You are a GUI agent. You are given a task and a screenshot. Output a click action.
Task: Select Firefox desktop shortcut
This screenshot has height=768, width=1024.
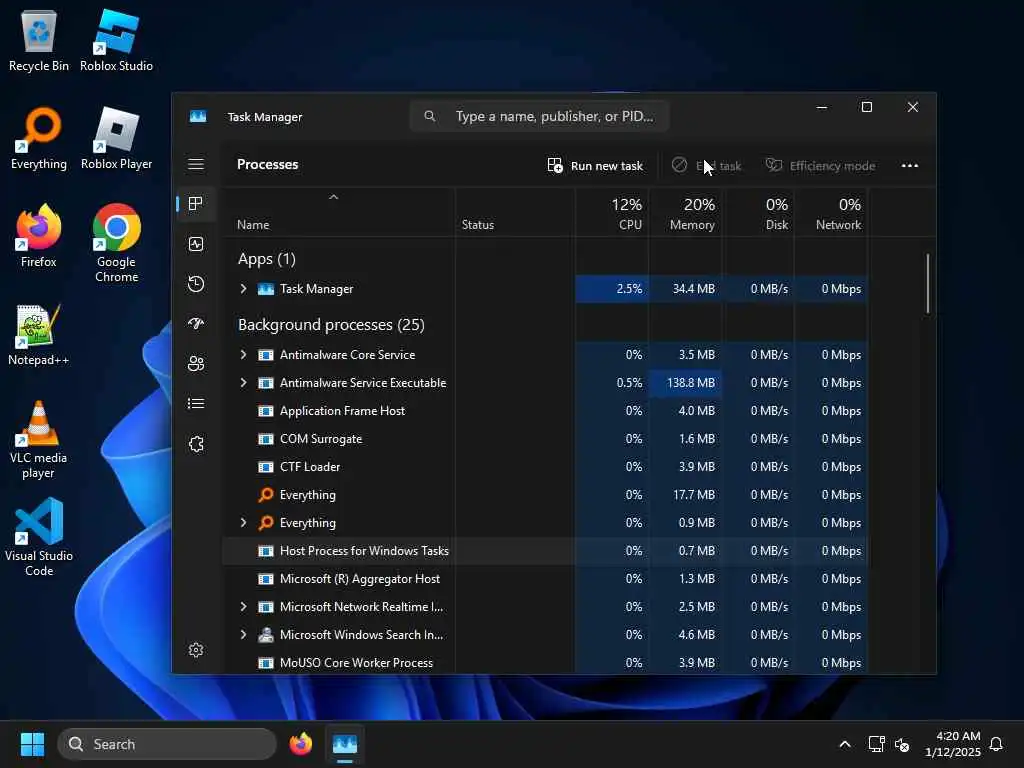point(39,236)
